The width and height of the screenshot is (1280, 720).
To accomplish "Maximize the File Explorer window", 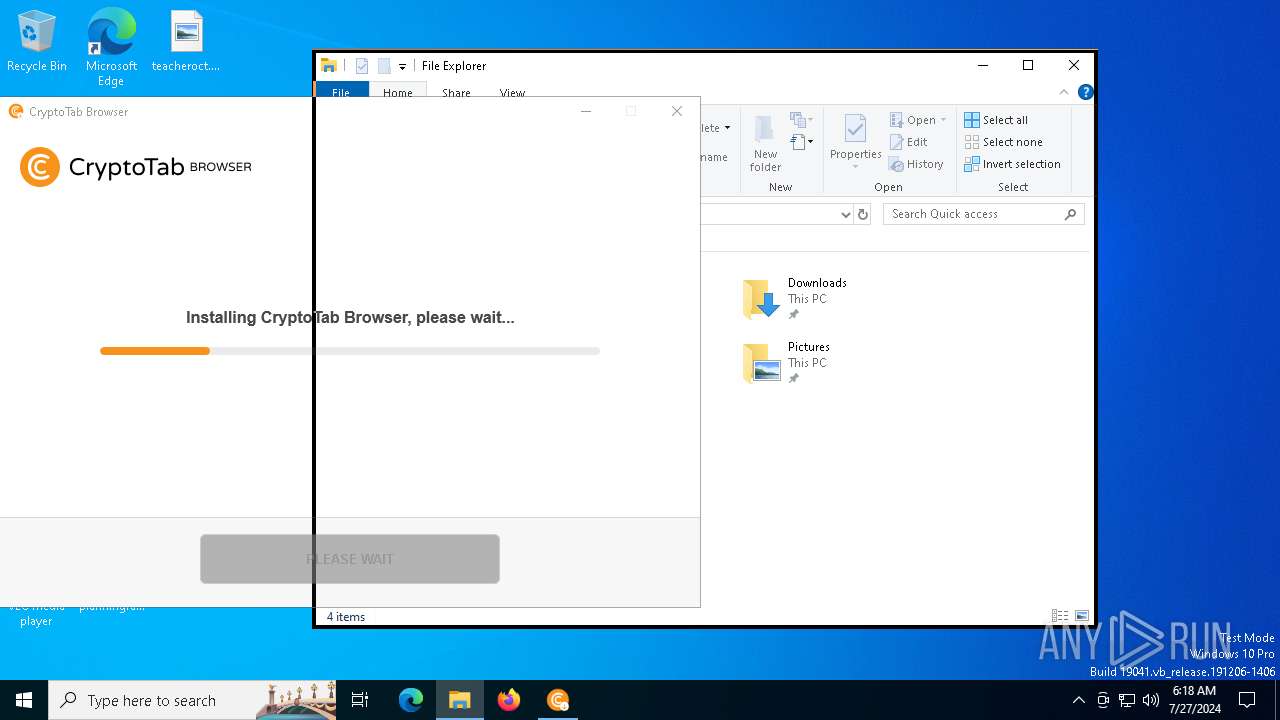I will click(x=1028, y=65).
